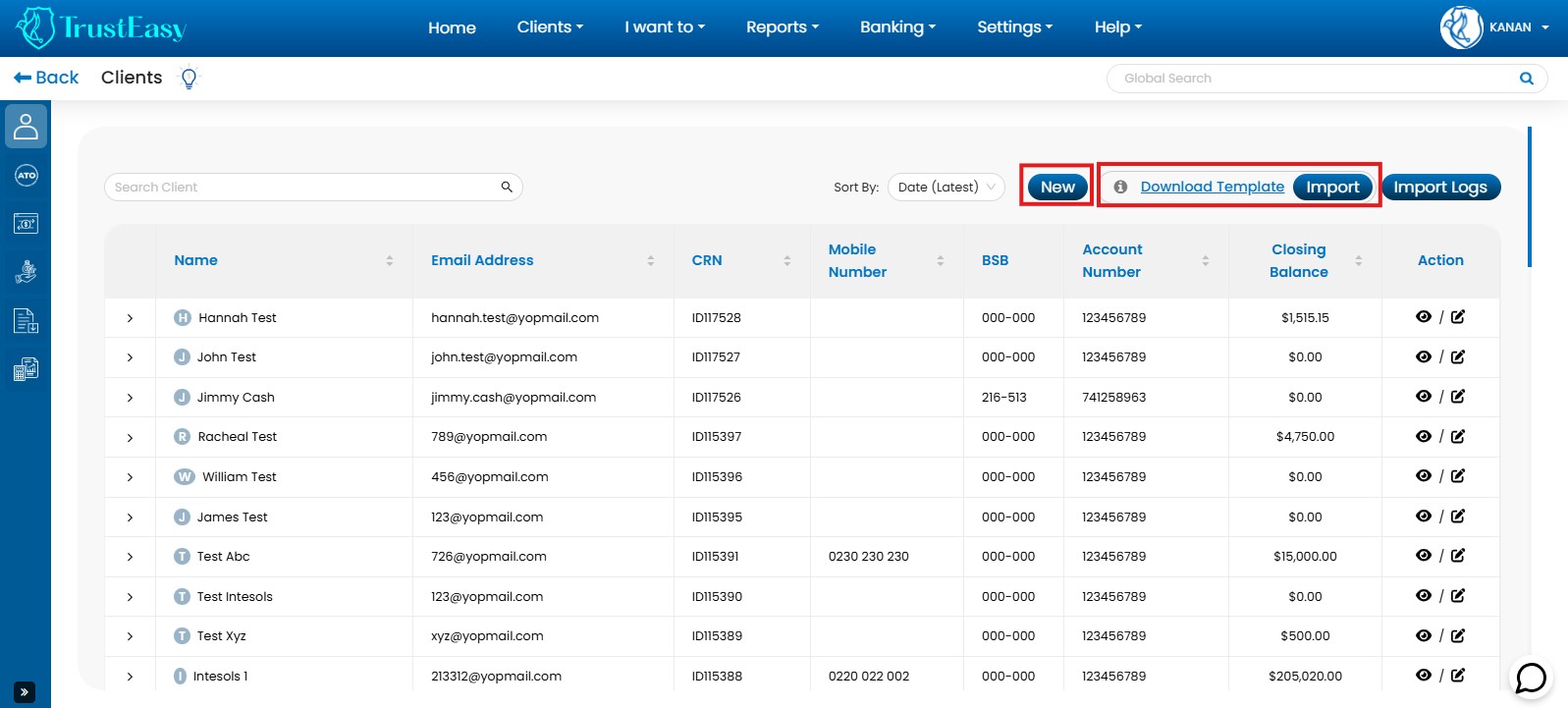This screenshot has width=1568, height=708.
Task: Click edit icon for Hannah Test row
Action: [x=1458, y=317]
